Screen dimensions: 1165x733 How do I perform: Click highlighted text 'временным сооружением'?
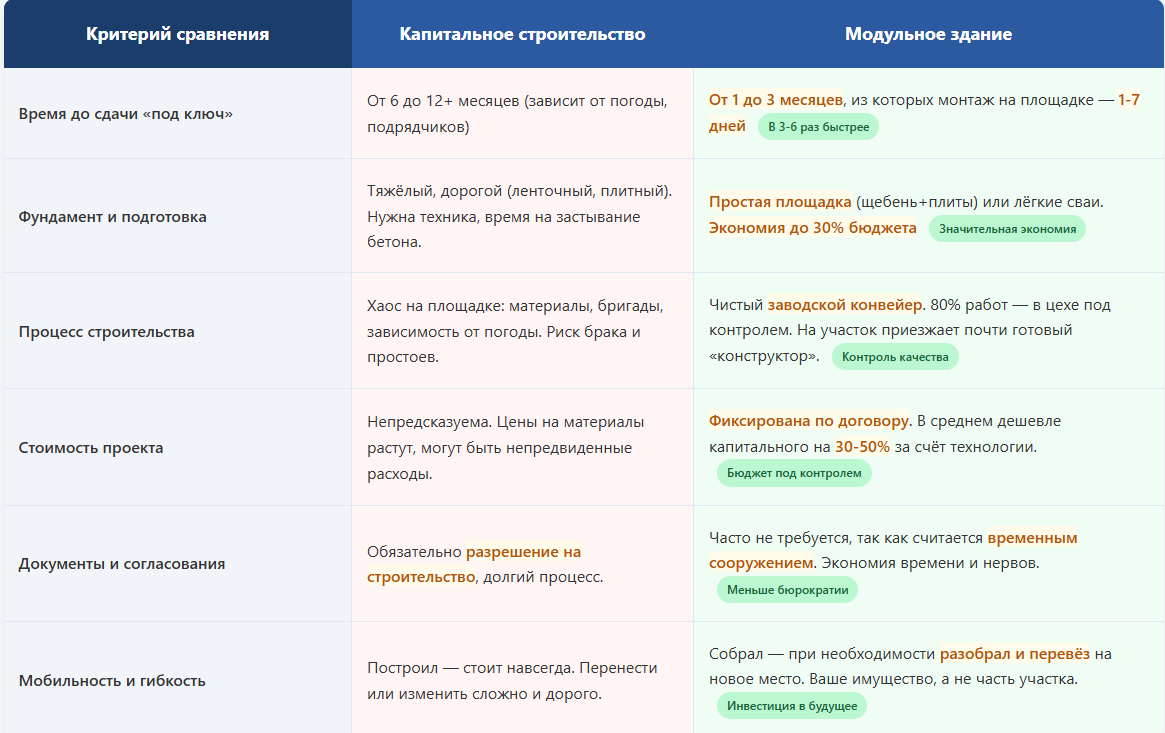click(x=893, y=550)
